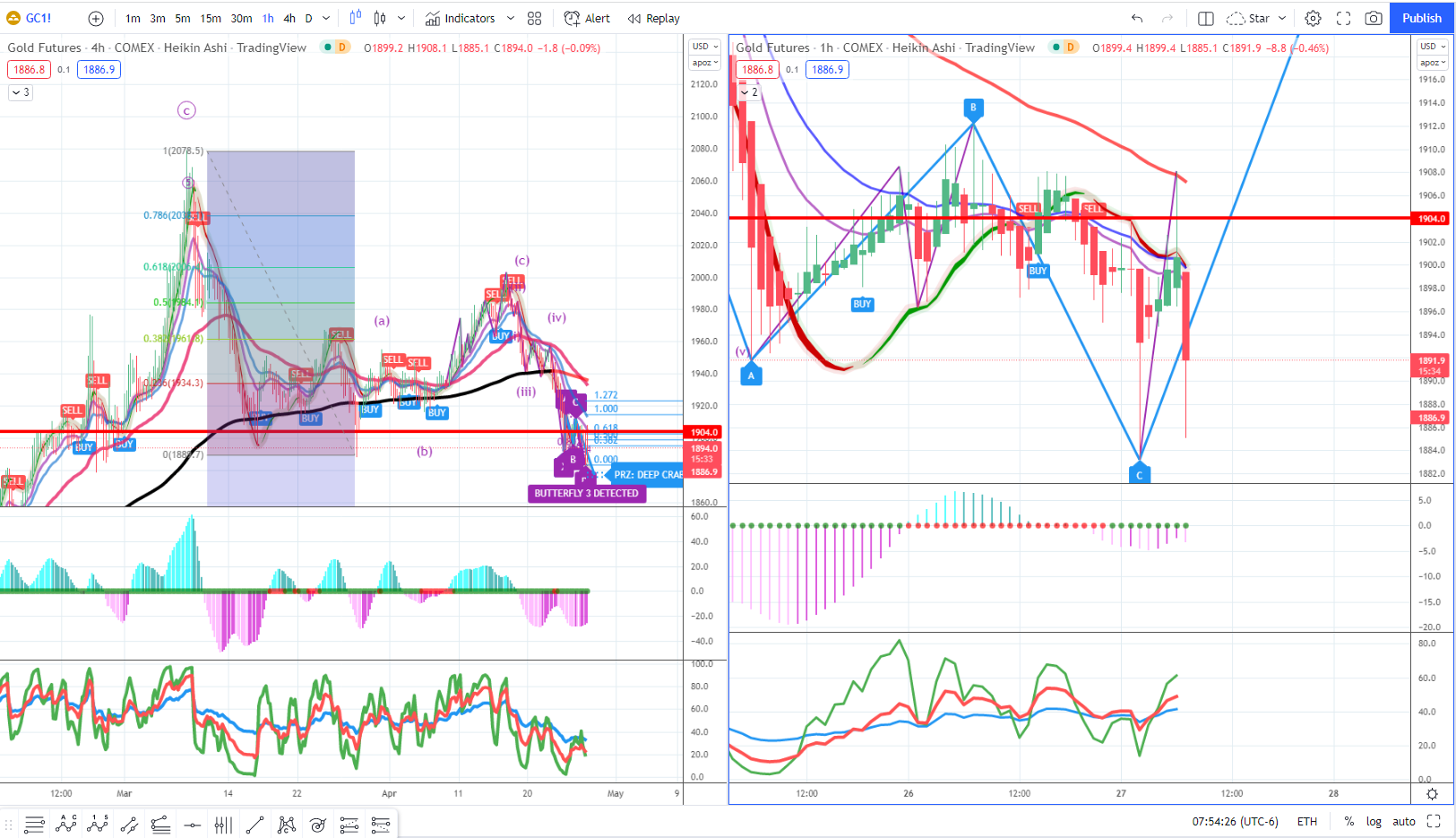Click the add symbol plus icon
Viewport: 1456px width, 838px height.
click(x=96, y=18)
